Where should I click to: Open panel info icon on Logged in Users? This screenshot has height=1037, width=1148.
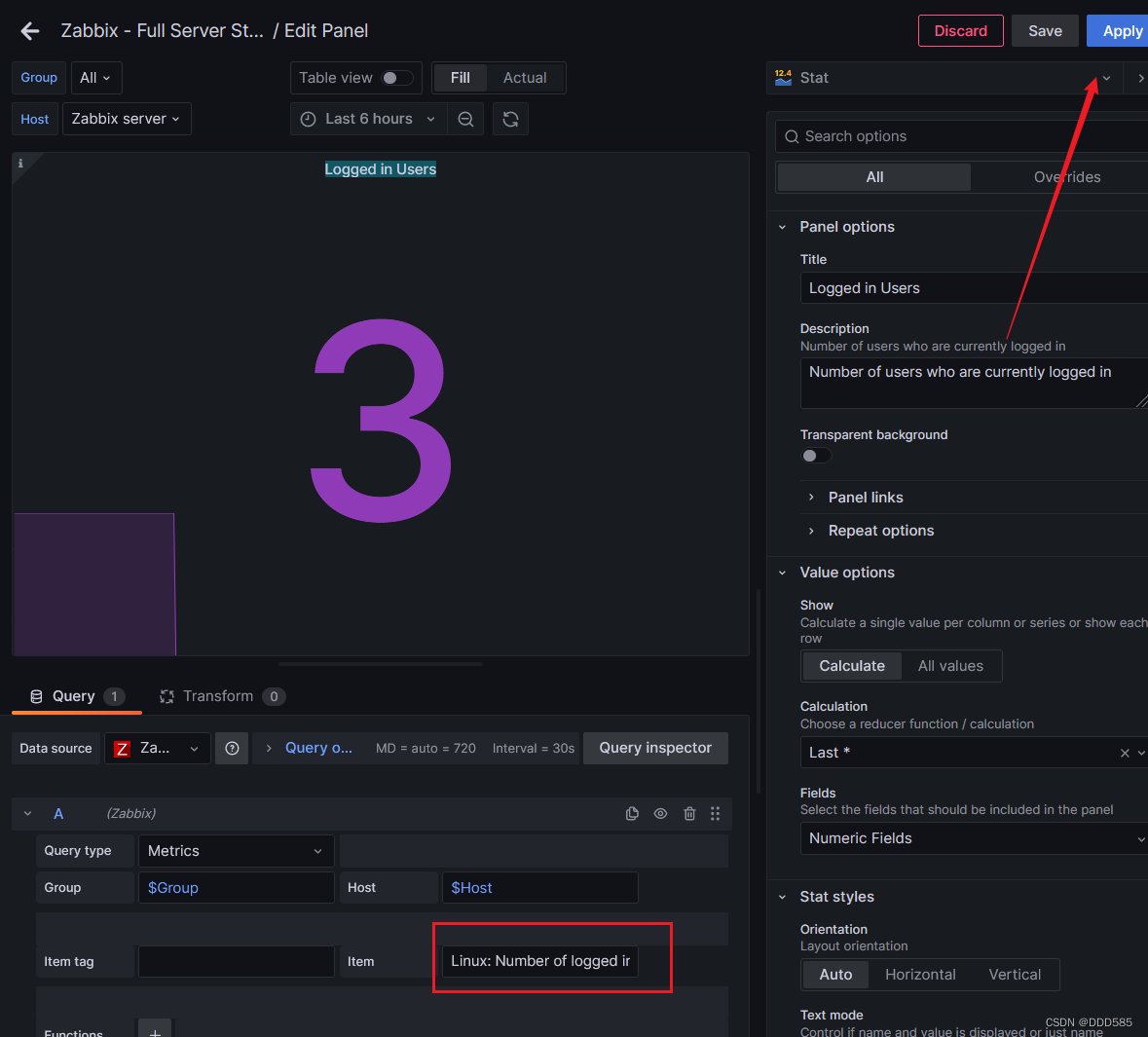click(x=20, y=164)
